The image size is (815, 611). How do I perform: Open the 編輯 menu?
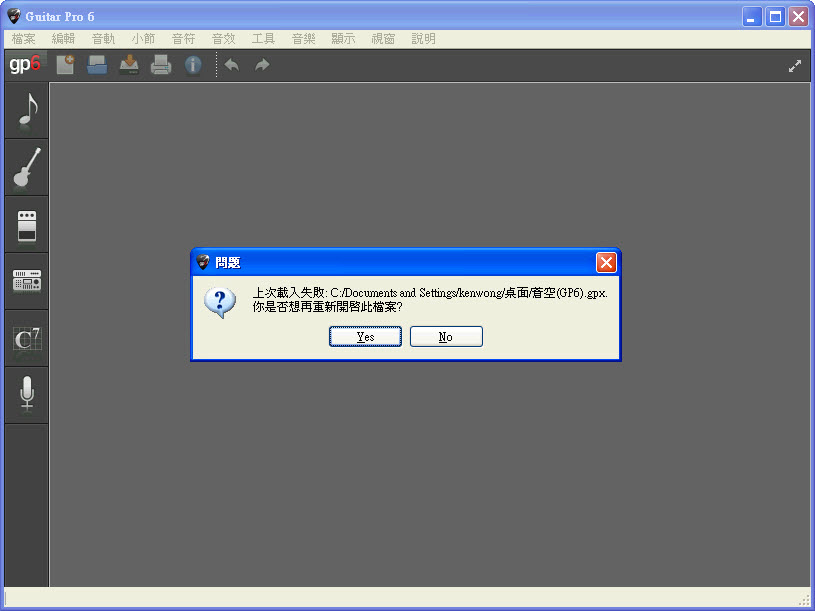63,39
